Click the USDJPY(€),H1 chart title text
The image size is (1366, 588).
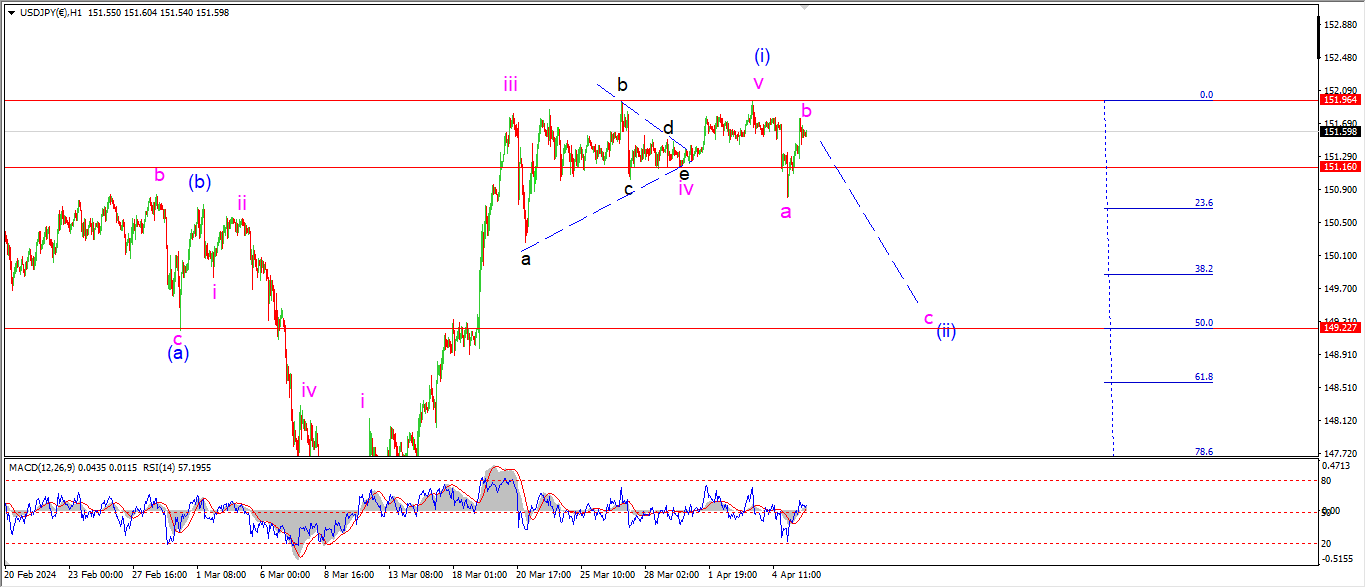tap(50, 13)
